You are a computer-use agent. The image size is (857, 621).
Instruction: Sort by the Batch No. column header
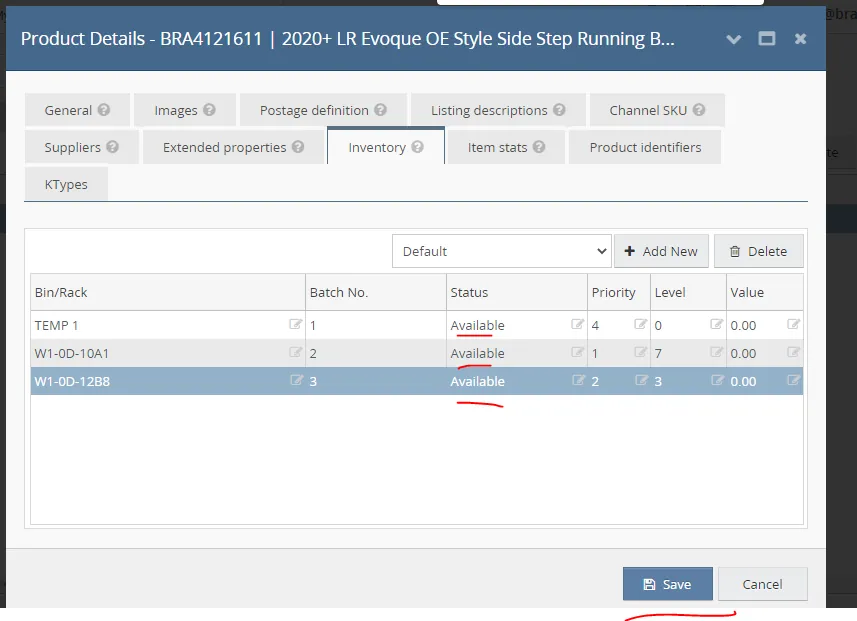click(x=376, y=292)
